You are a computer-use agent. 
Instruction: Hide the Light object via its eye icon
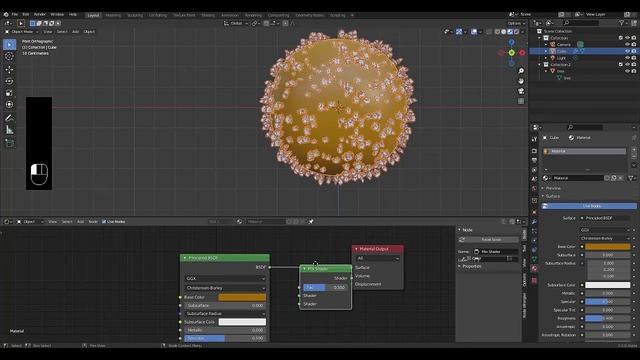(627, 58)
